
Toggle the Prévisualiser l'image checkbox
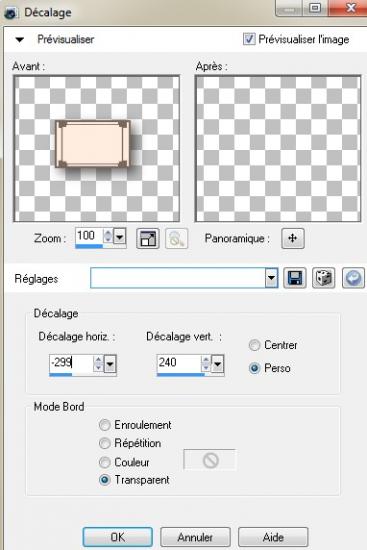pos(249,39)
